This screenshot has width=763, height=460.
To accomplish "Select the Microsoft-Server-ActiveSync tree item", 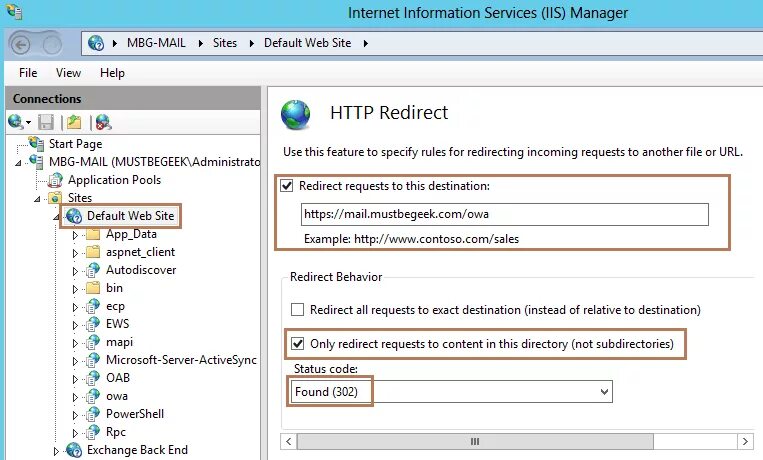I will (181, 360).
